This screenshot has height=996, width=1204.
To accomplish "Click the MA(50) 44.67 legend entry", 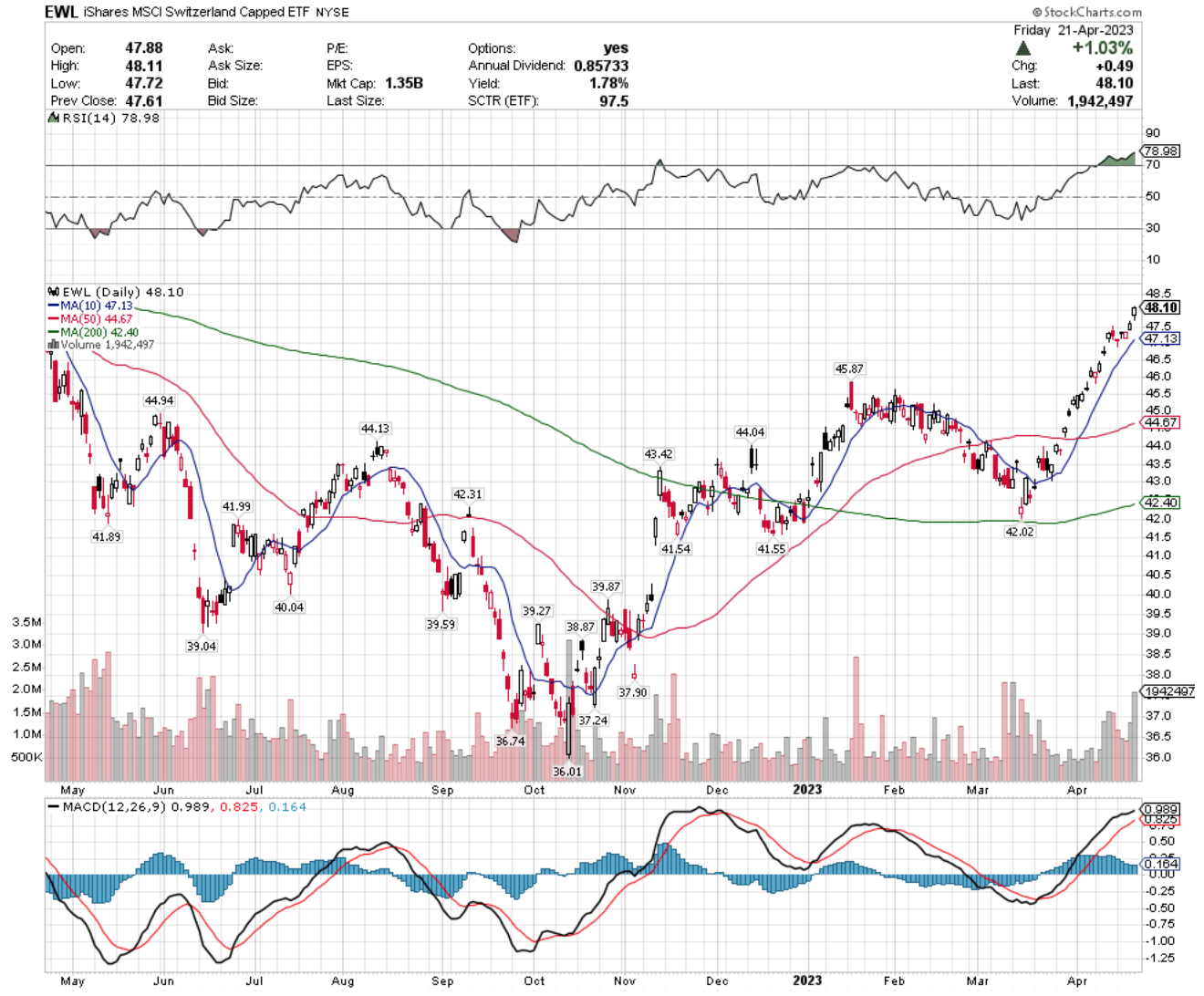I will click(90, 319).
